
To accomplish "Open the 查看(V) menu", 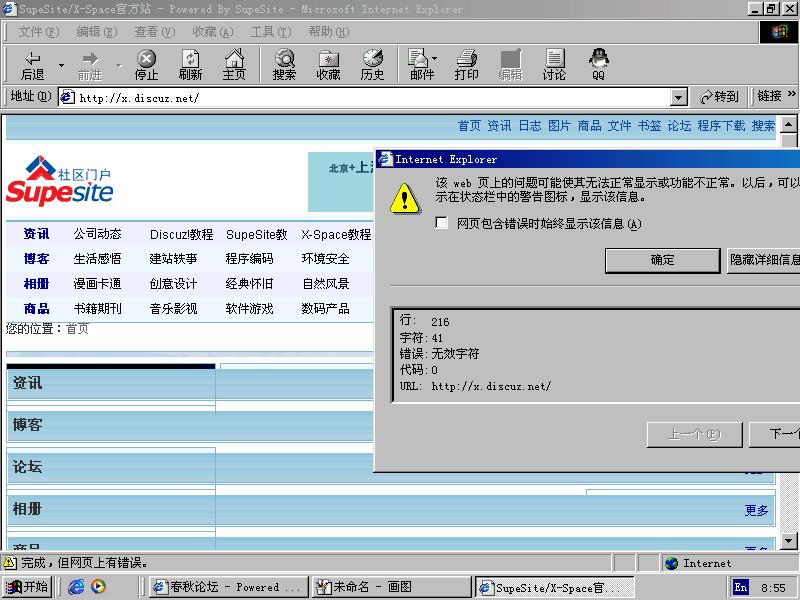I will click(155, 32).
